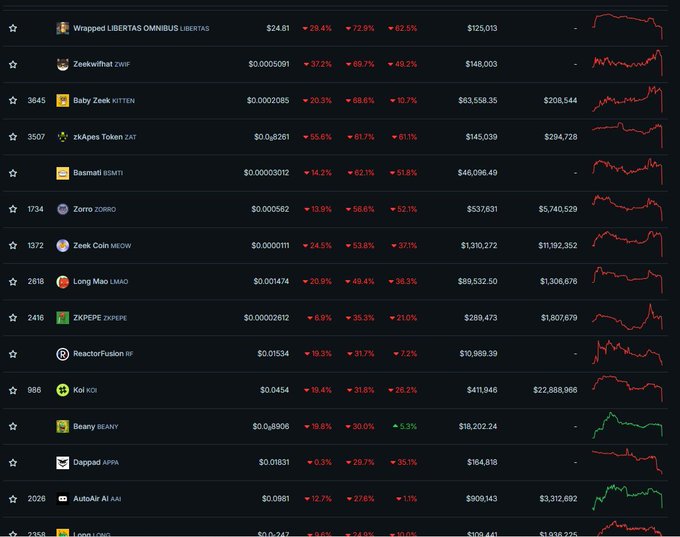The height and width of the screenshot is (537, 680).
Task: Open Zeekwifhat 7-day sparkline chart
Action: pyautogui.click(x=628, y=63)
